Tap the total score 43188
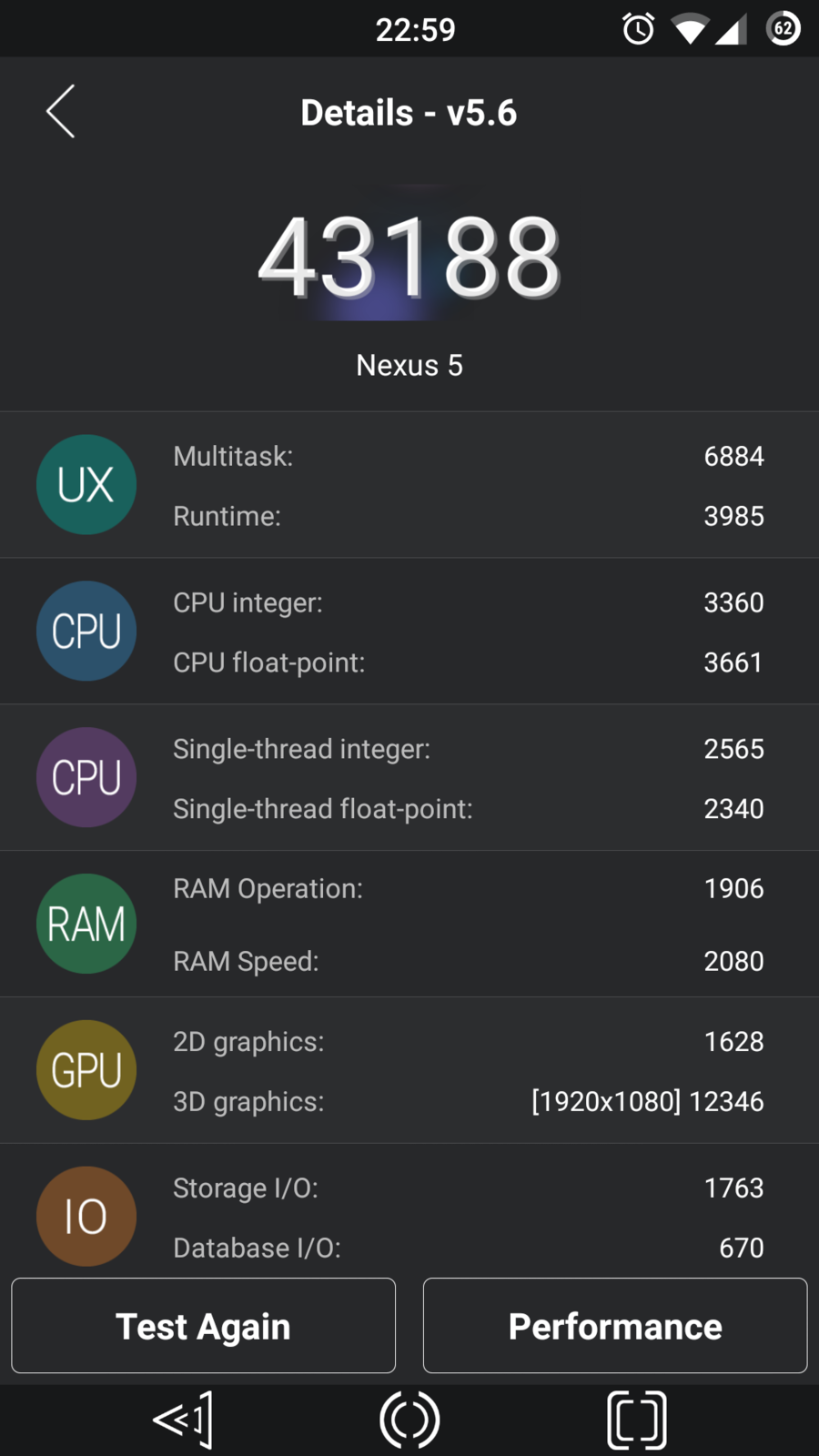 tap(409, 258)
